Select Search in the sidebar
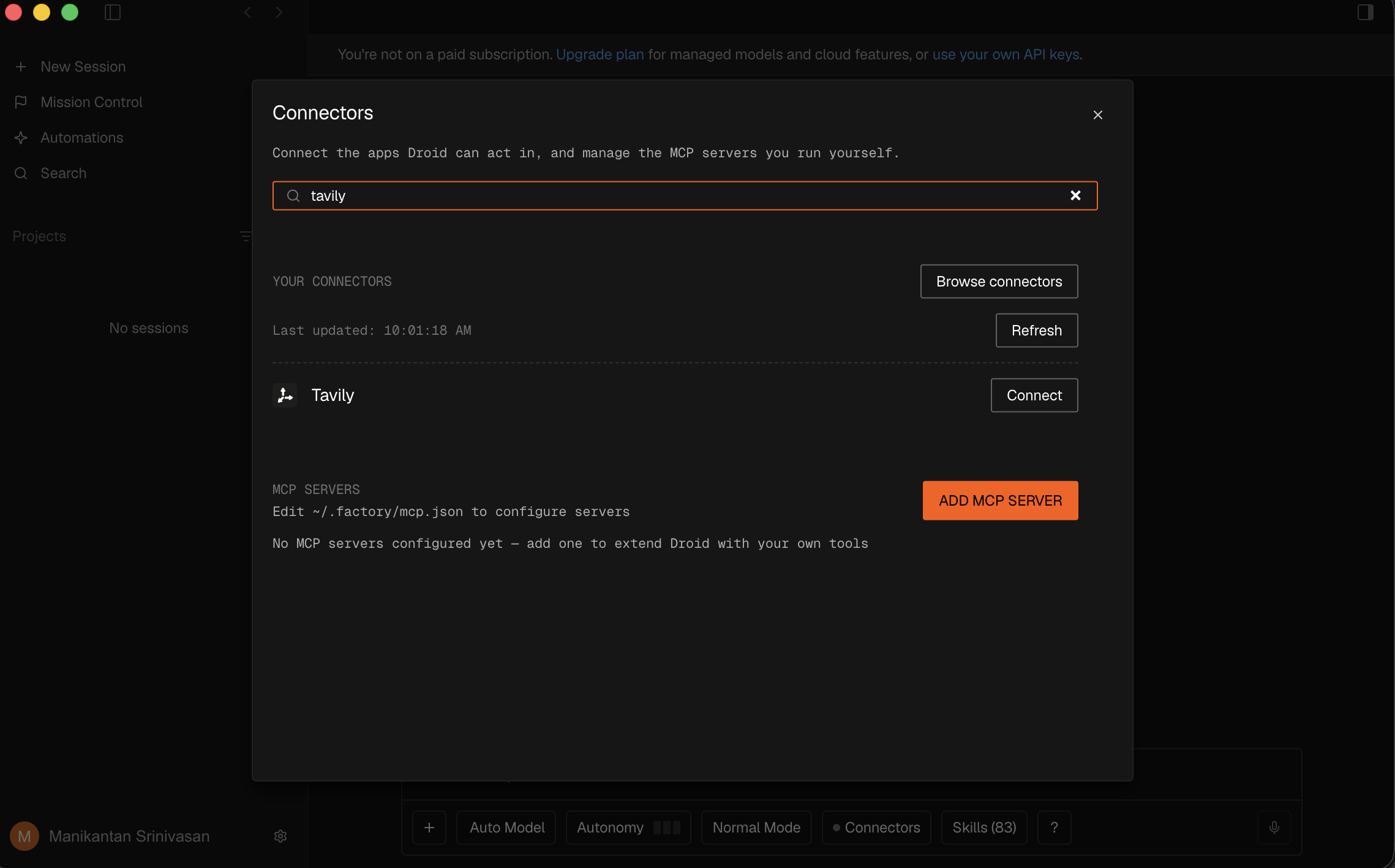The image size is (1395, 868). 64,173
